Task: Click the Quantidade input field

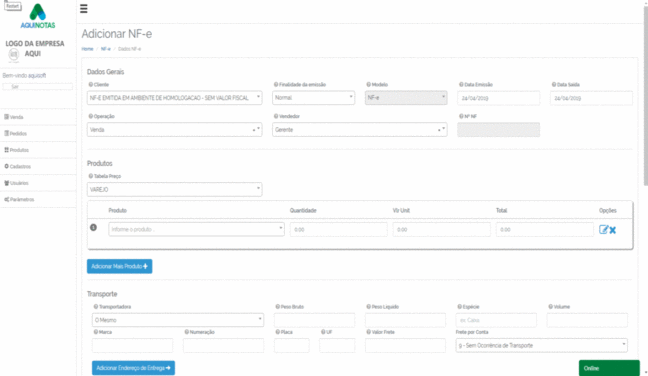Action: click(338, 229)
